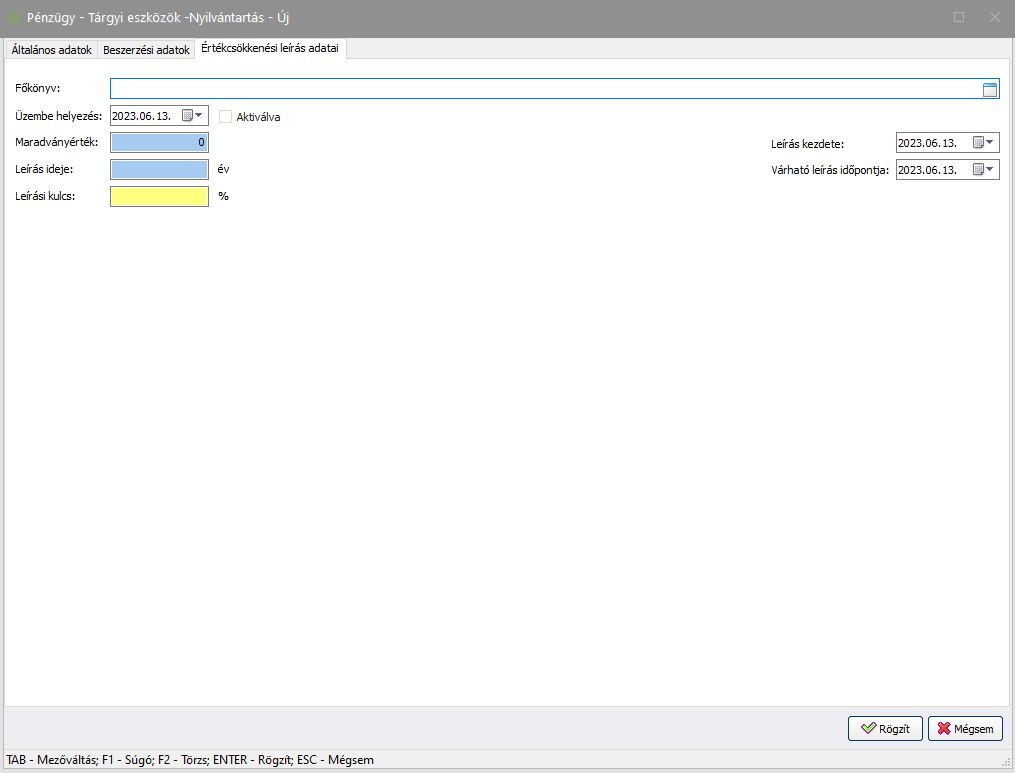Select the Leírás ideje year field

pyautogui.click(x=159, y=170)
